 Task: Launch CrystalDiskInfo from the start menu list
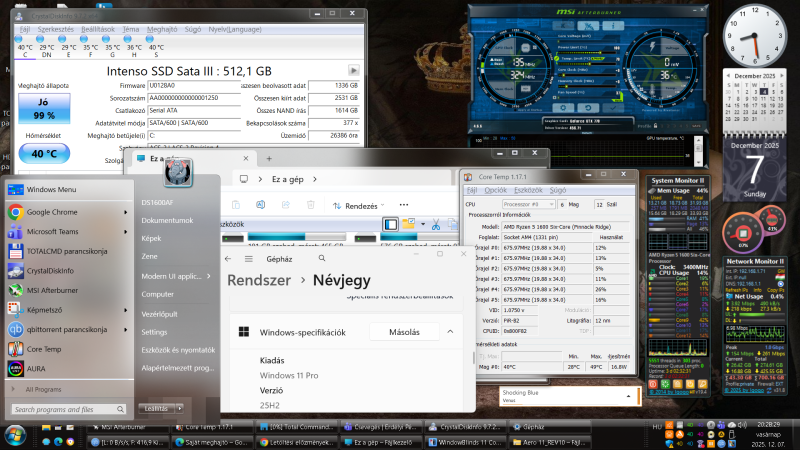click(x=67, y=270)
